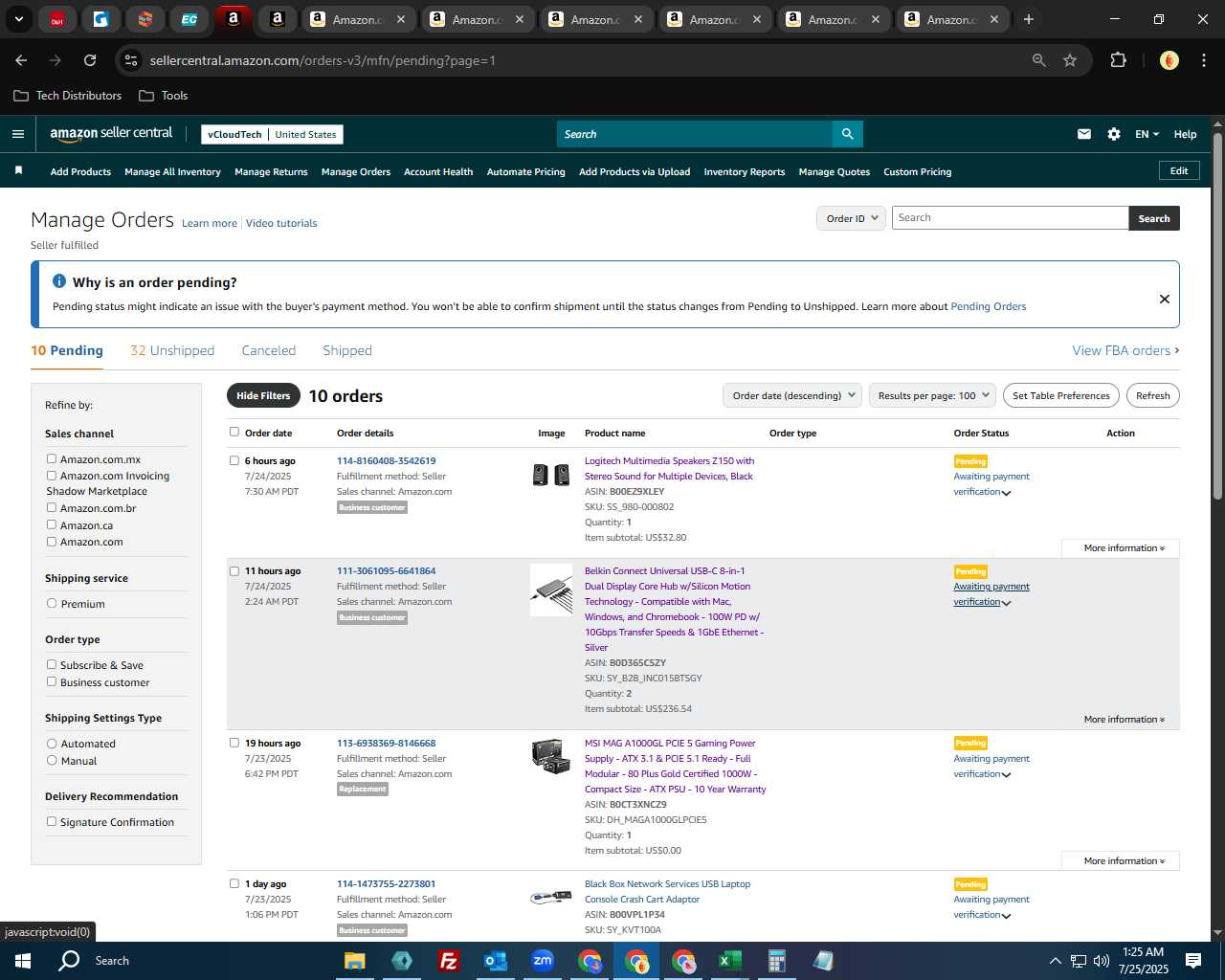
Task: Select the Premium shipping service radio
Action: tap(52, 604)
